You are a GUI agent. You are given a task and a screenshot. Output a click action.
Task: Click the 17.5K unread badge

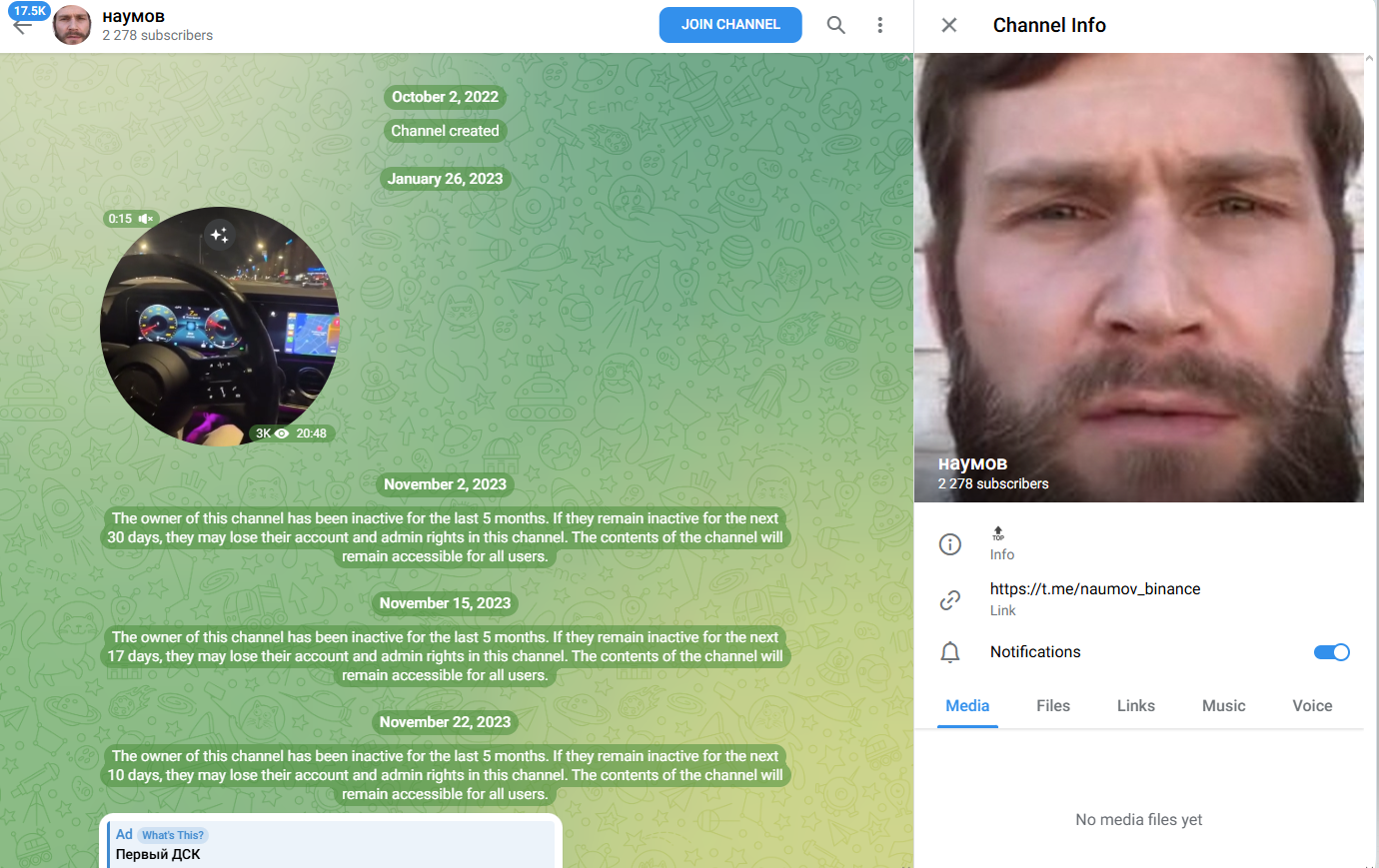30,11
